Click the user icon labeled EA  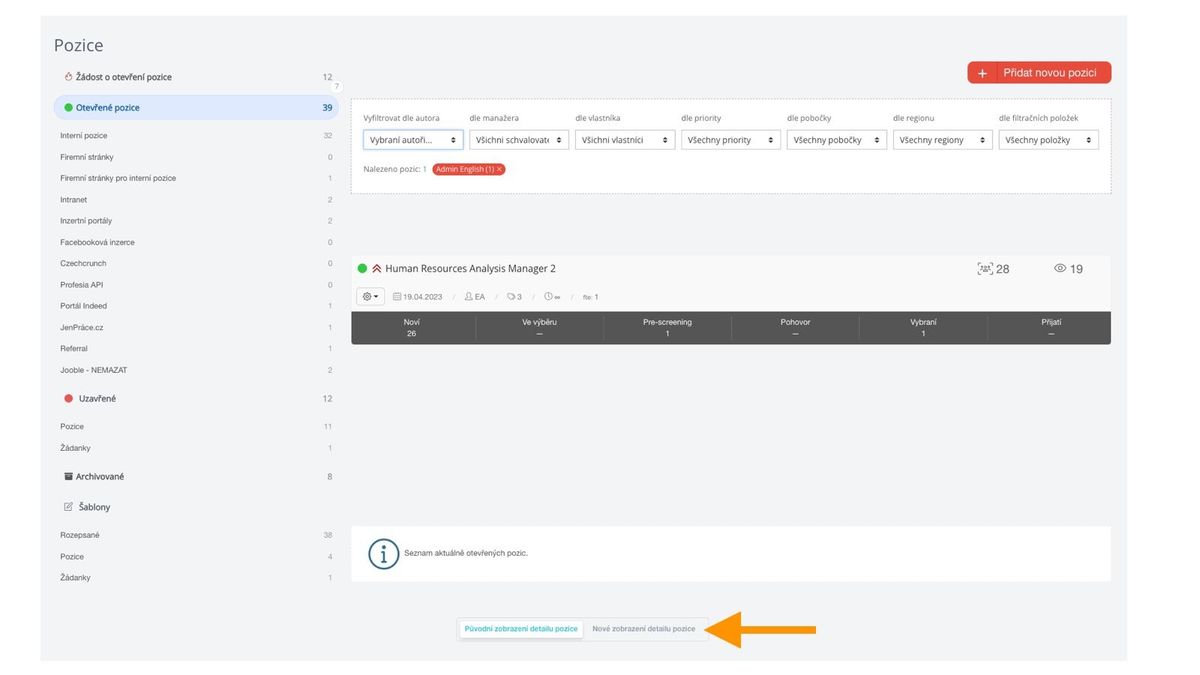click(x=468, y=297)
